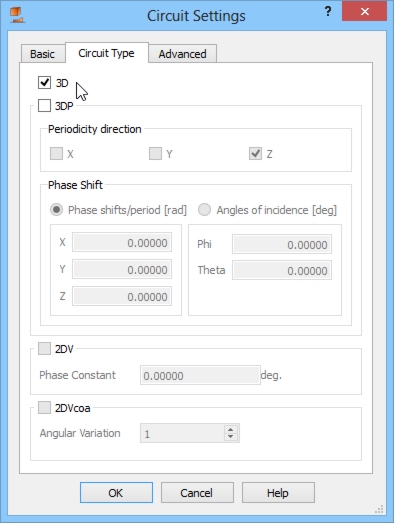396x525 pixels.
Task: Enable the 3DP checkbox
Action: (x=44, y=105)
